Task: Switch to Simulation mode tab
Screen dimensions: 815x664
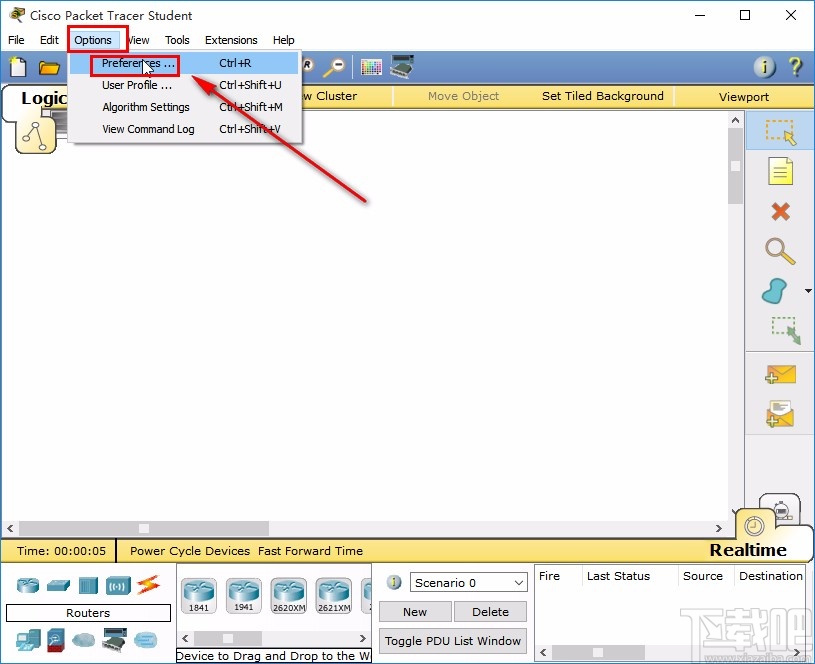Action: [x=780, y=508]
